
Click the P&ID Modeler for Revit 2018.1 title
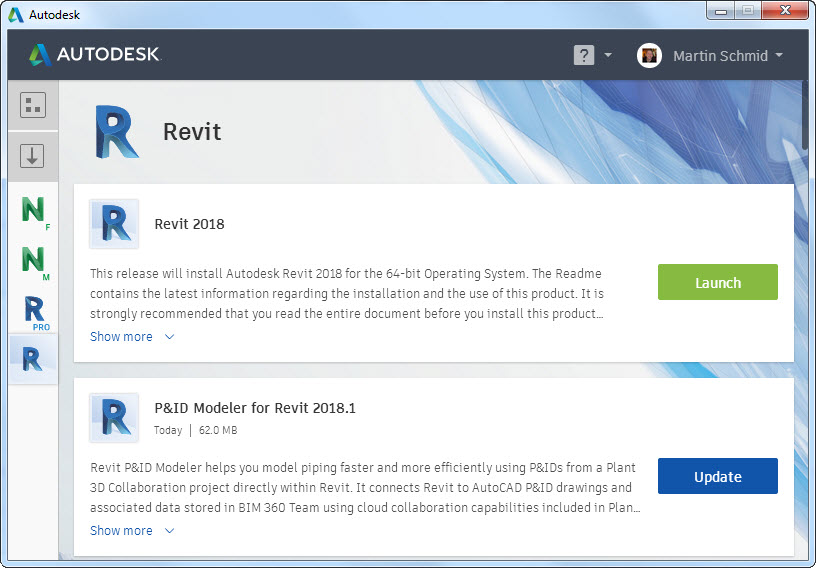click(255, 408)
